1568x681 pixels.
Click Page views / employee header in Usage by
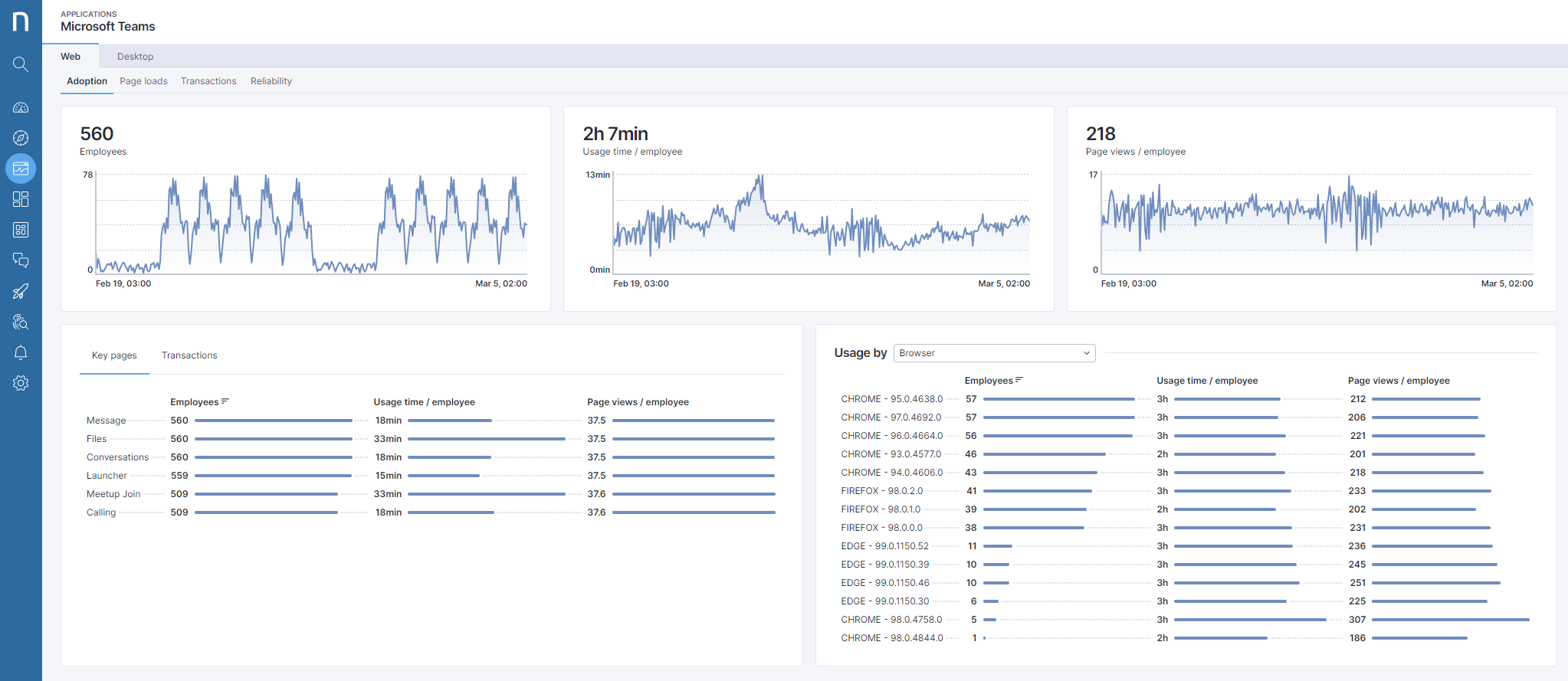1399,381
